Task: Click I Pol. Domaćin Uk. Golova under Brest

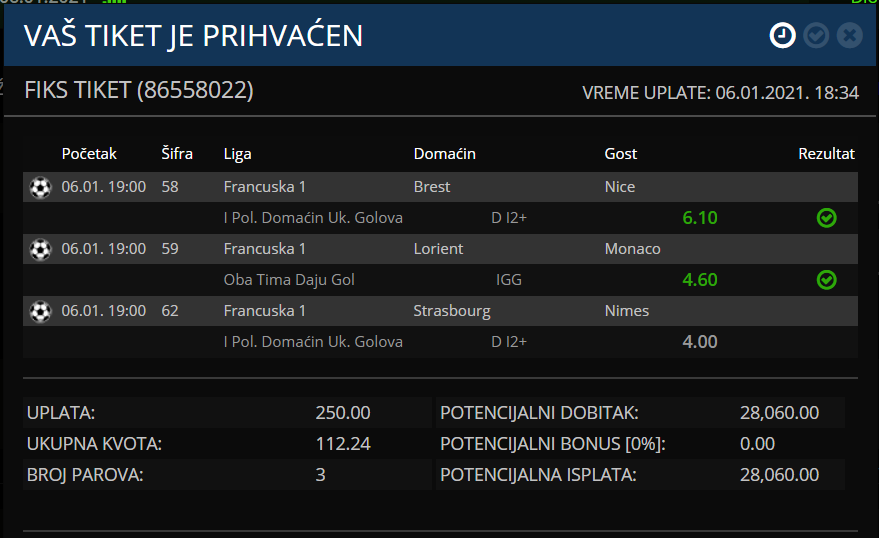Action: [x=313, y=218]
